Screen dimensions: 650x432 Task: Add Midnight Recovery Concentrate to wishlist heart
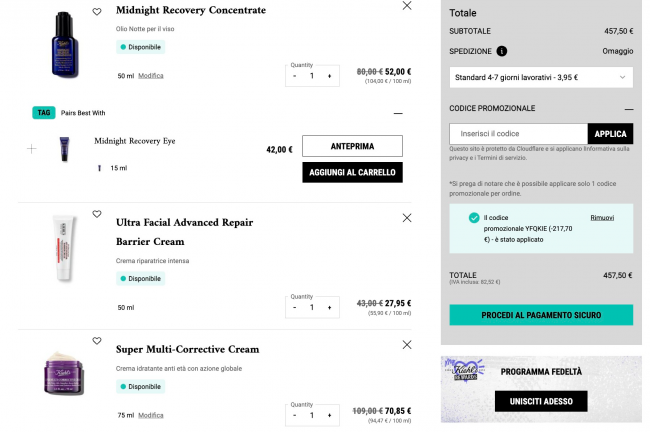click(97, 12)
